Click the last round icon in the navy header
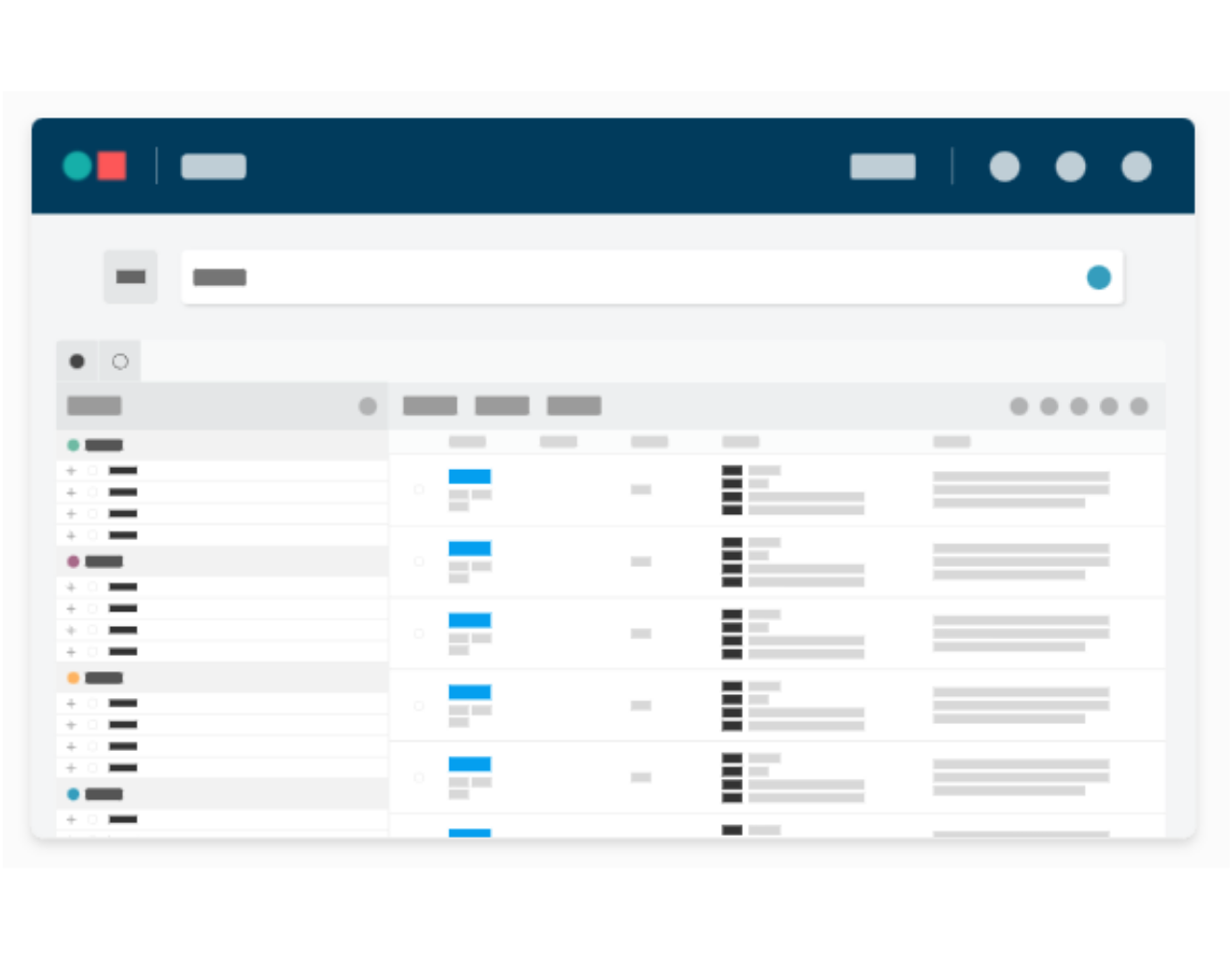1232x959 pixels. point(1136,167)
